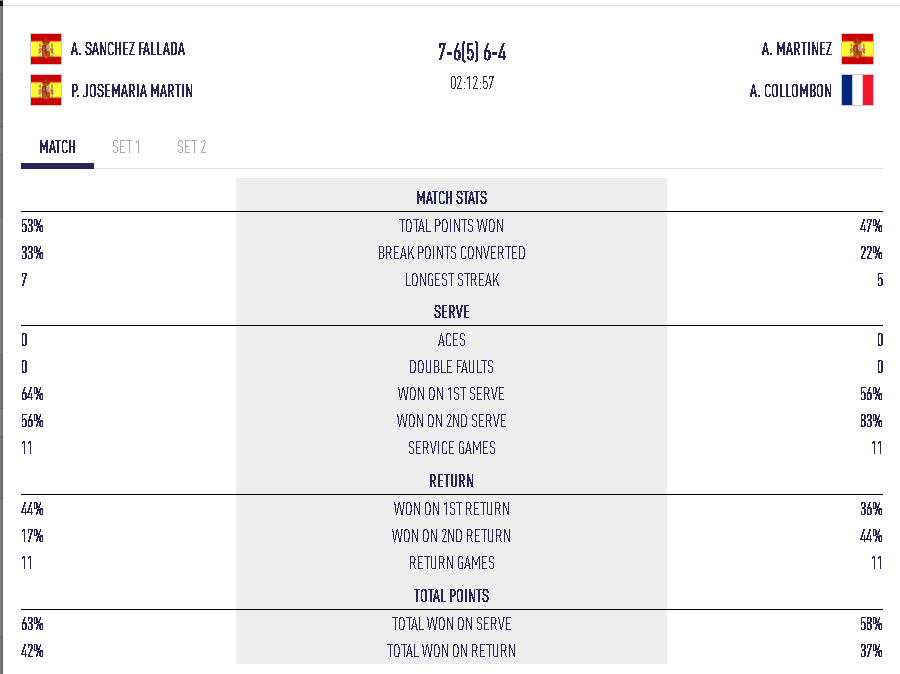Select player name A. Martinez
The width and height of the screenshot is (900, 674).
click(796, 49)
